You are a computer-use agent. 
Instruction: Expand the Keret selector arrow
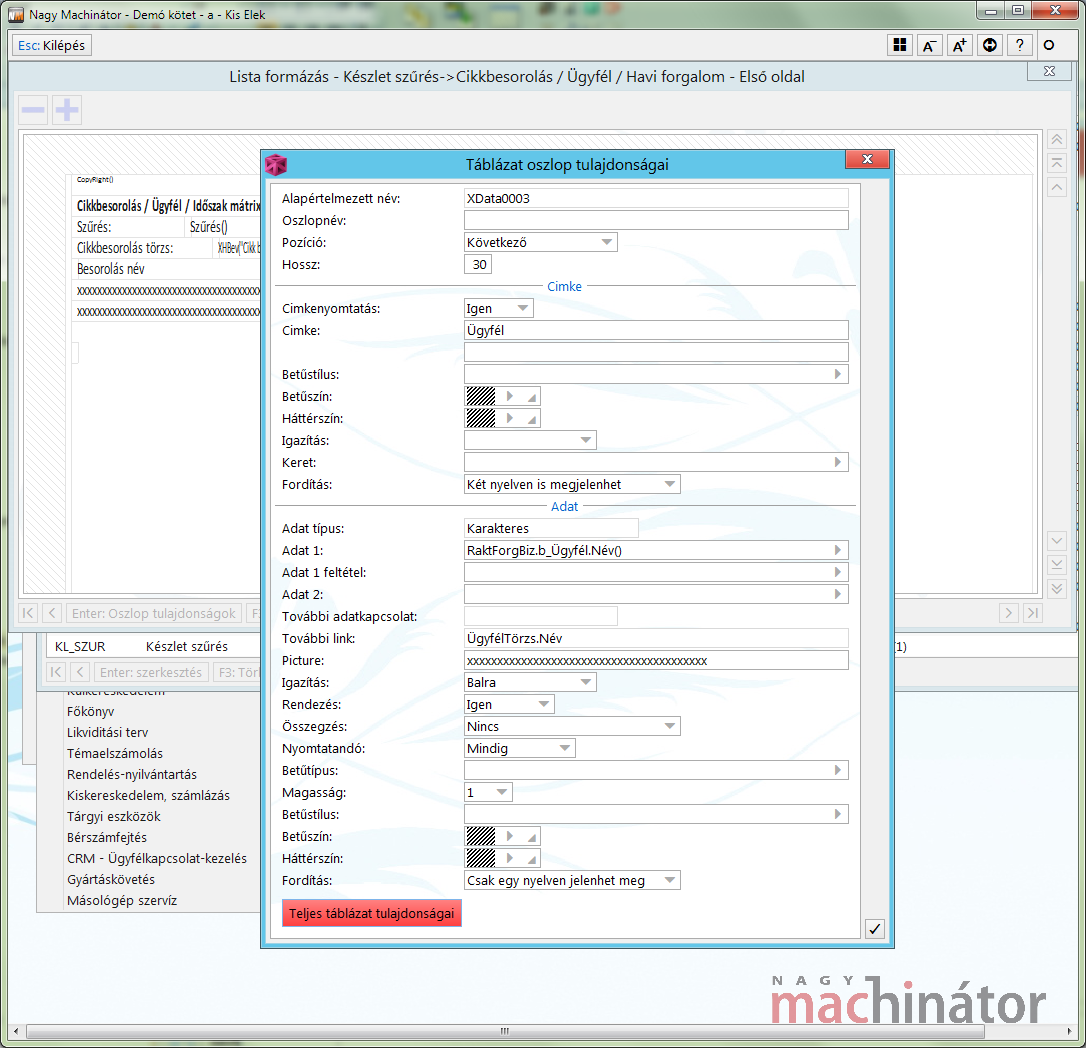tap(837, 462)
